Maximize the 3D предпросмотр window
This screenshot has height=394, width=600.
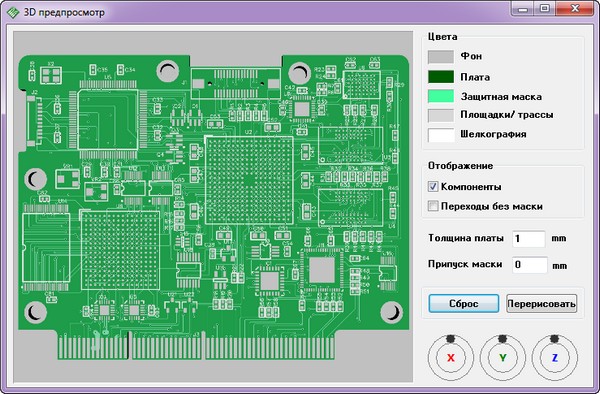pyautogui.click(x=545, y=8)
